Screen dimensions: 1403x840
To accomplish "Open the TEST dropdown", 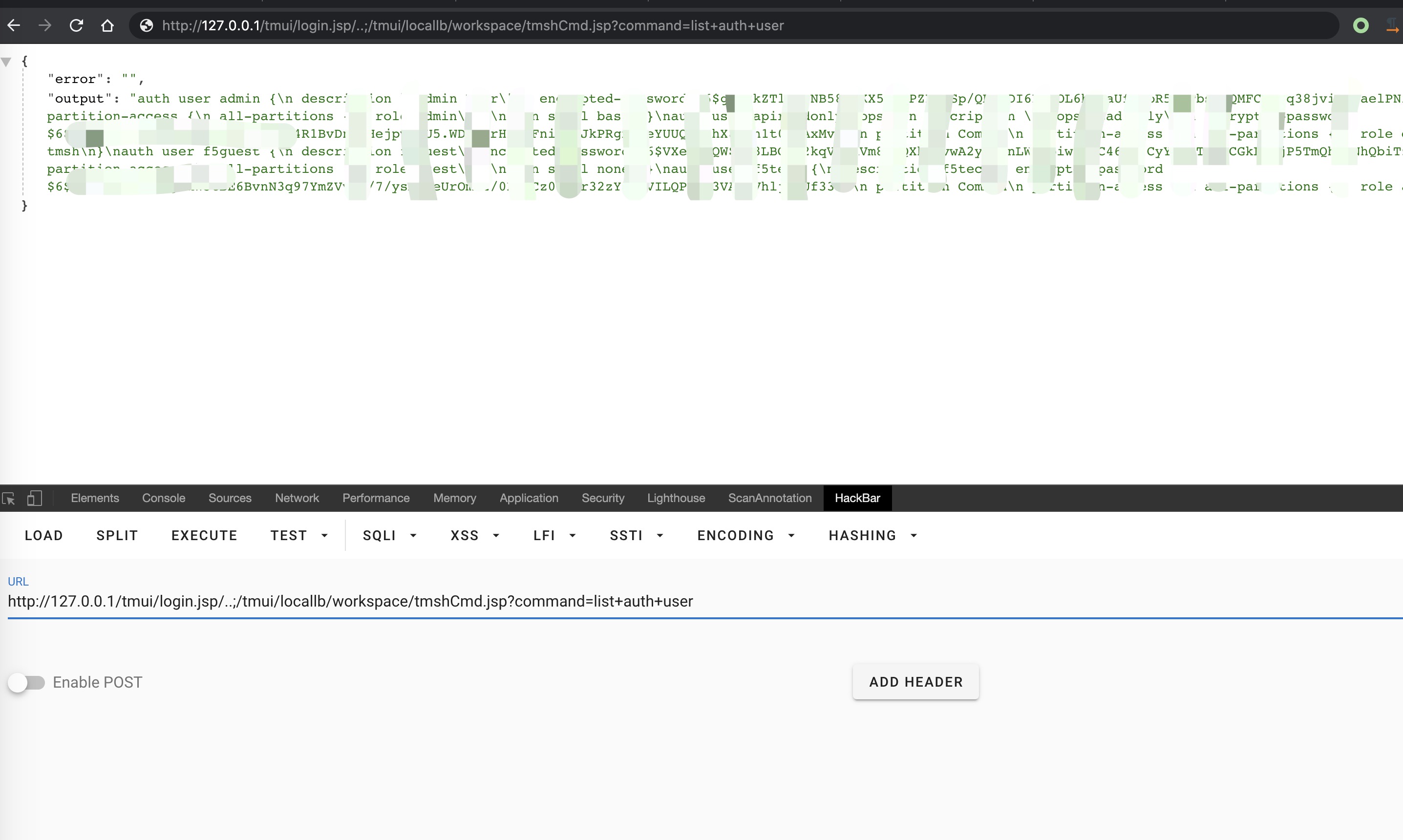I will tap(299, 535).
